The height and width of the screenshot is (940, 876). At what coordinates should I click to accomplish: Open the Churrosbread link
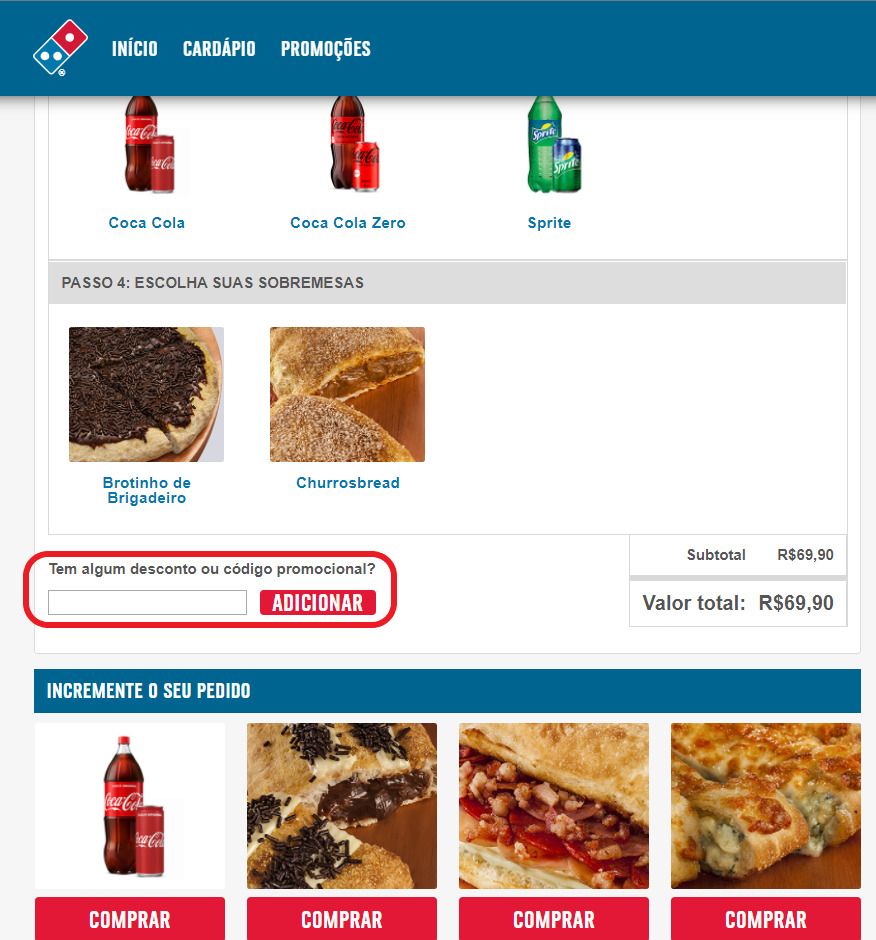click(348, 483)
